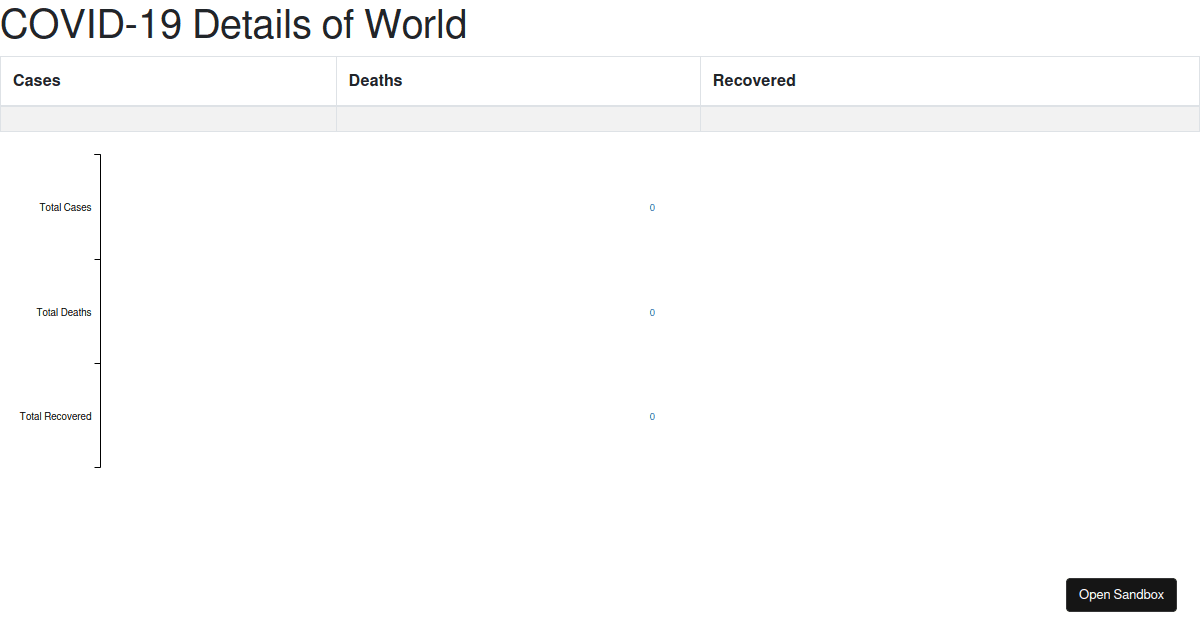Click the 0 value beside Total Recovered
The height and width of the screenshot is (630, 1200).
pyautogui.click(x=652, y=417)
